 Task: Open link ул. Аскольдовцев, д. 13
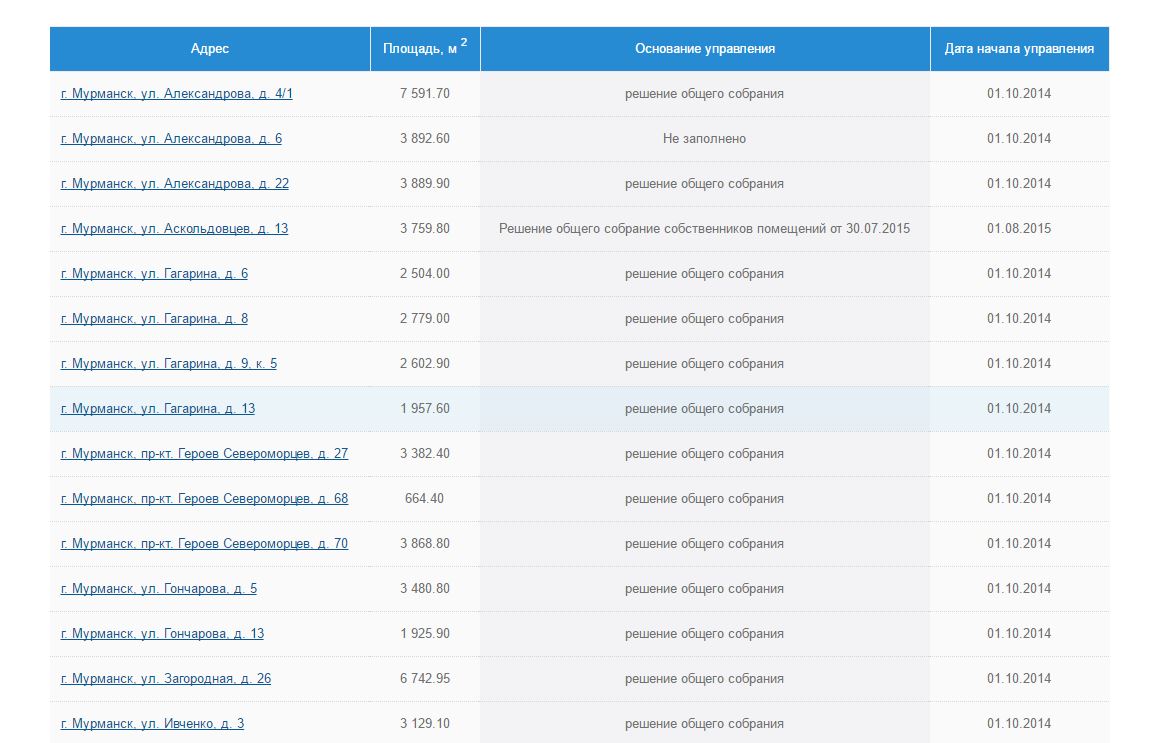click(174, 229)
